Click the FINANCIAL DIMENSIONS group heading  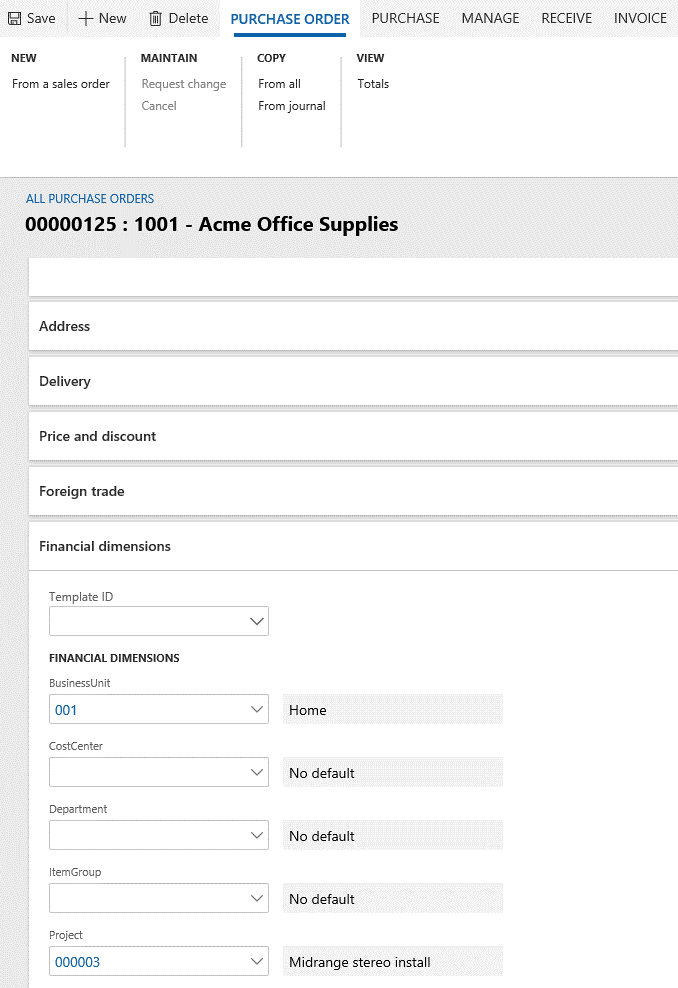[x=114, y=658]
